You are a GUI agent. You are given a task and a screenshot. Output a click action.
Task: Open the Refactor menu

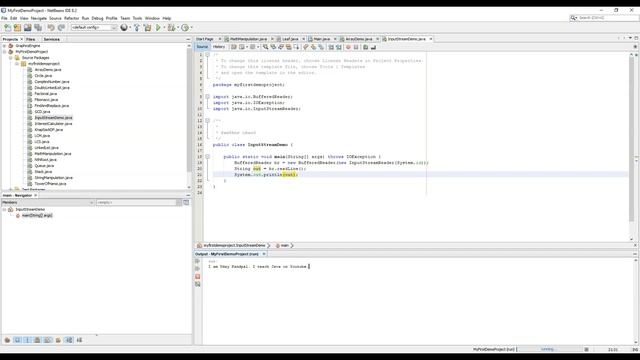71,18
